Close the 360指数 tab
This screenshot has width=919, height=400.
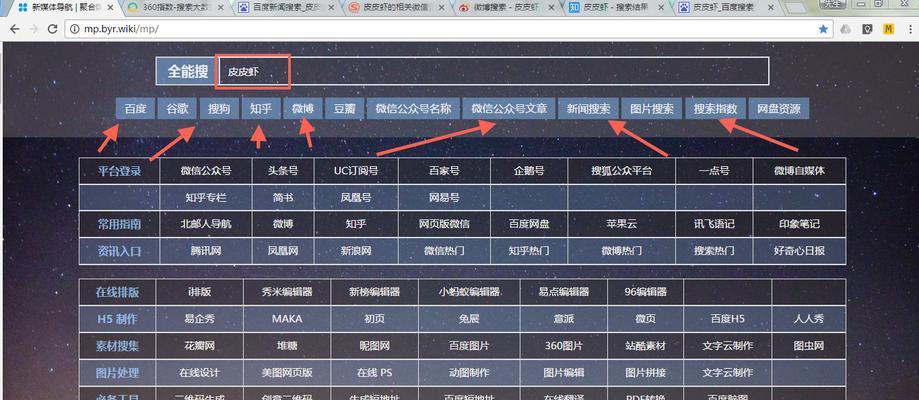[220, 8]
